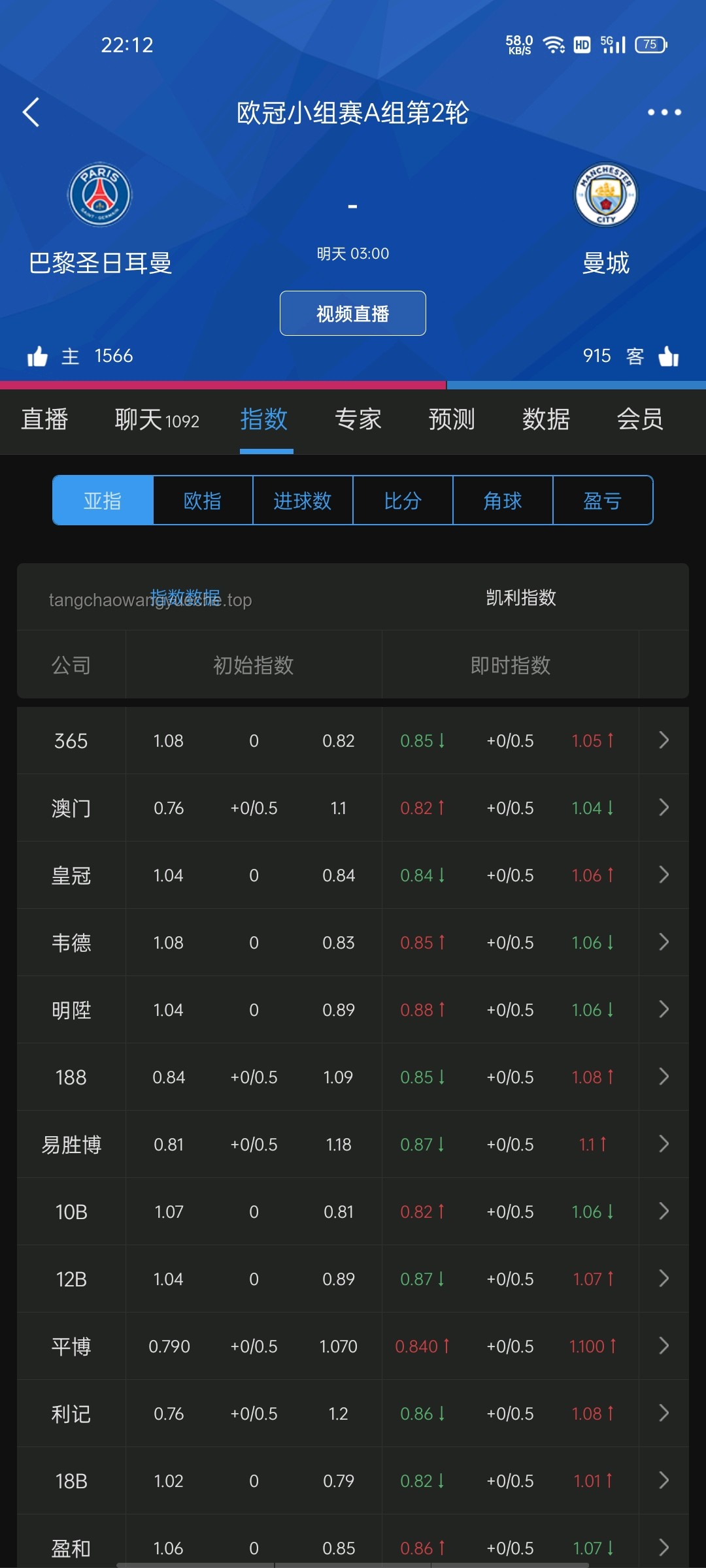Screen dimensions: 706x1568
Task: Expand the 澳门 row chevron
Action: coord(664,808)
